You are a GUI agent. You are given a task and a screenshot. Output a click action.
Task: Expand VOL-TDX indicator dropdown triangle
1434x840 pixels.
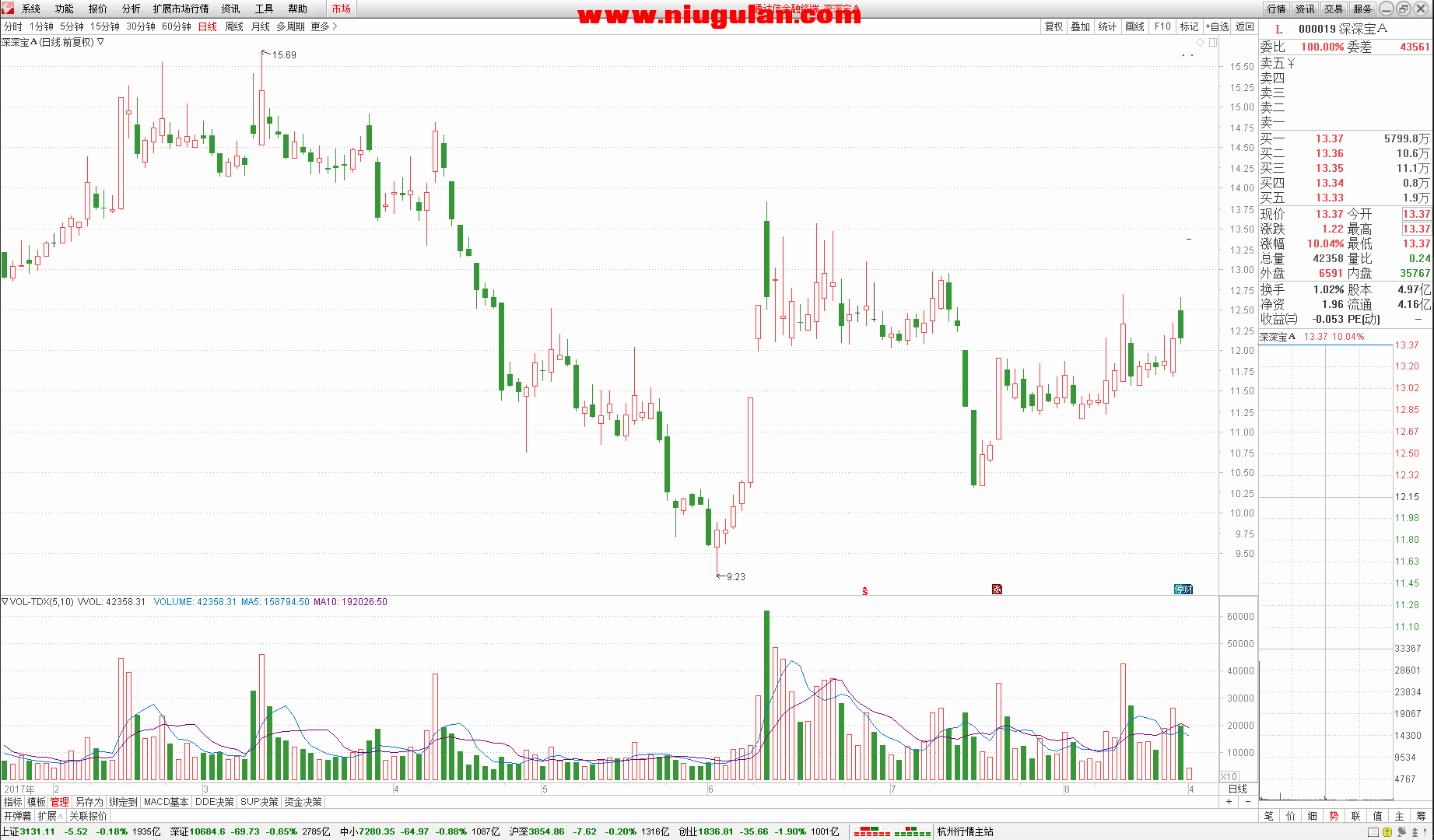(x=5, y=601)
